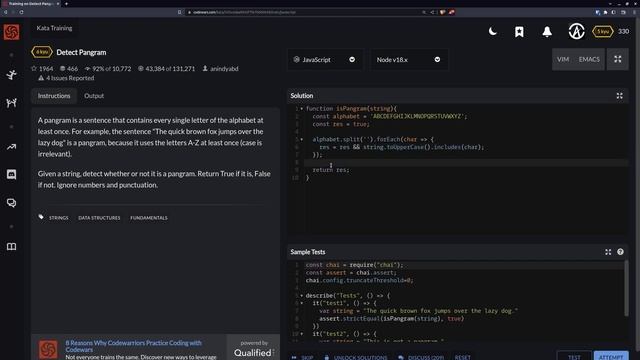640x360 pixels.
Task: Open the Docs book icon in sidebar
Action: click(11, 247)
